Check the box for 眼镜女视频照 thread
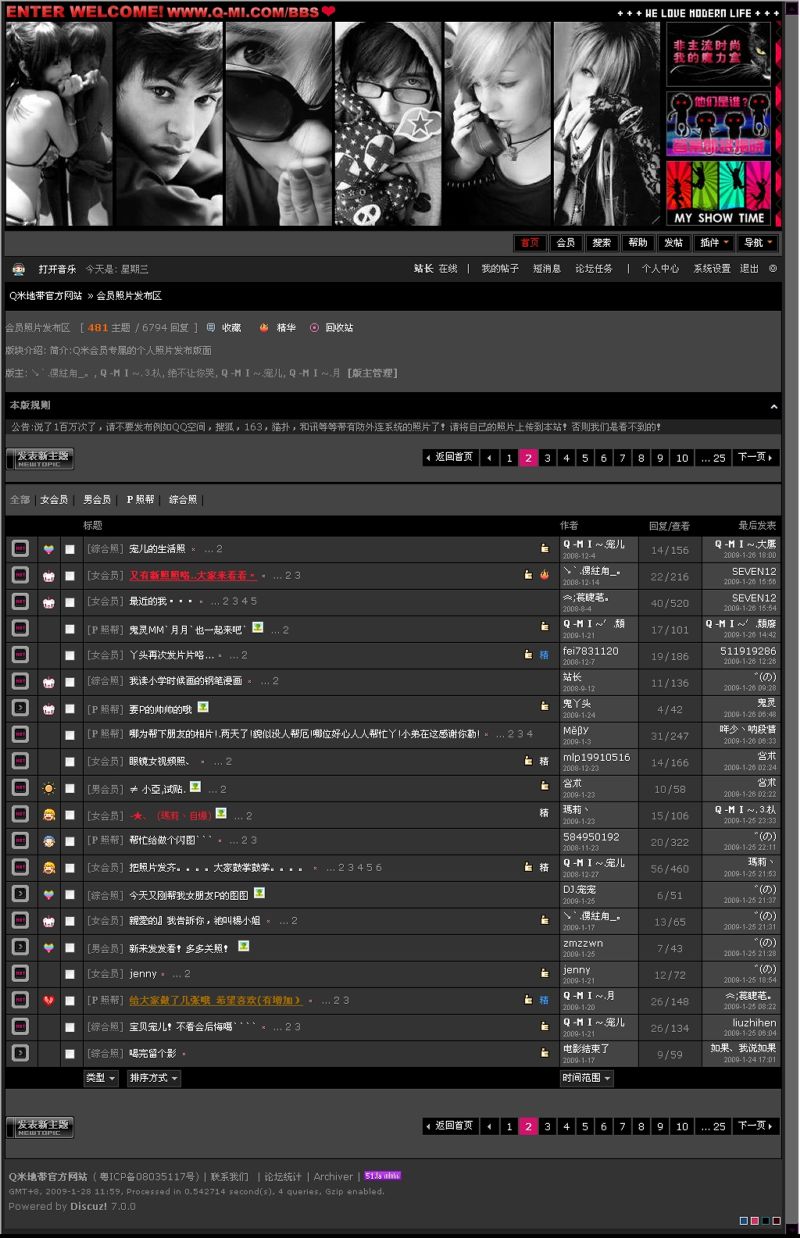The width and height of the screenshot is (800, 1238). (x=70, y=761)
